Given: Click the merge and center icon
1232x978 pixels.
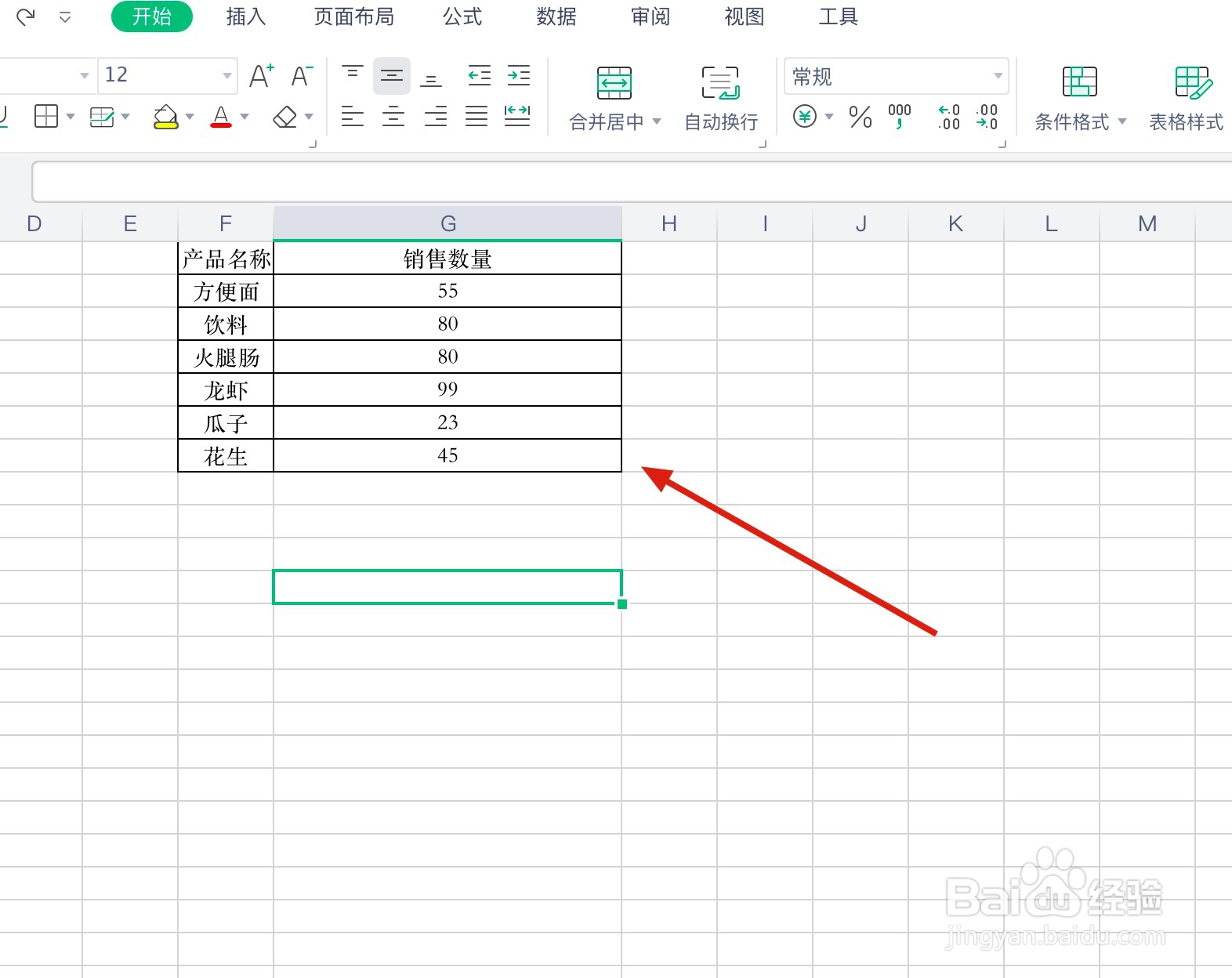Looking at the screenshot, I should pyautogui.click(x=614, y=83).
